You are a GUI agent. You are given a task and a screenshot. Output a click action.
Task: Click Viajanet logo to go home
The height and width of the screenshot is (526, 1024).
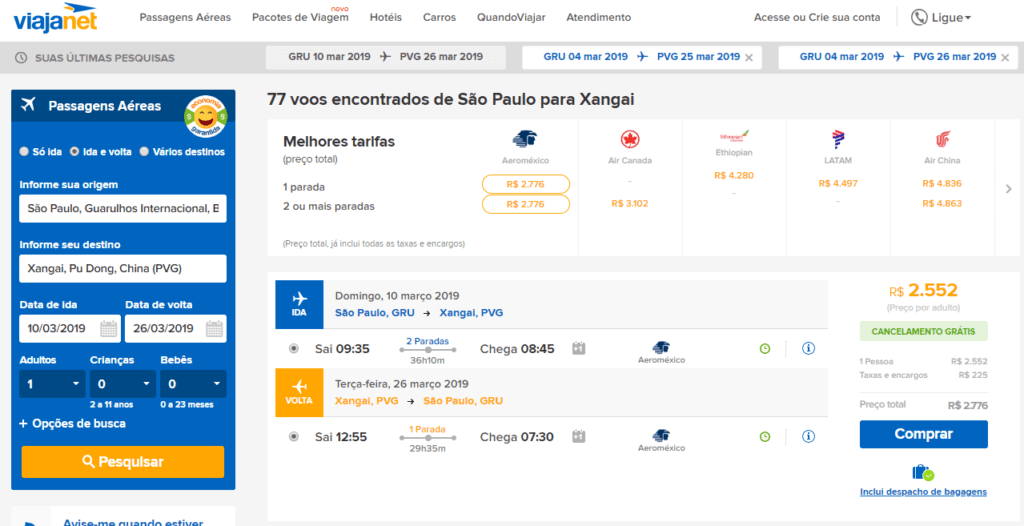click(55, 18)
